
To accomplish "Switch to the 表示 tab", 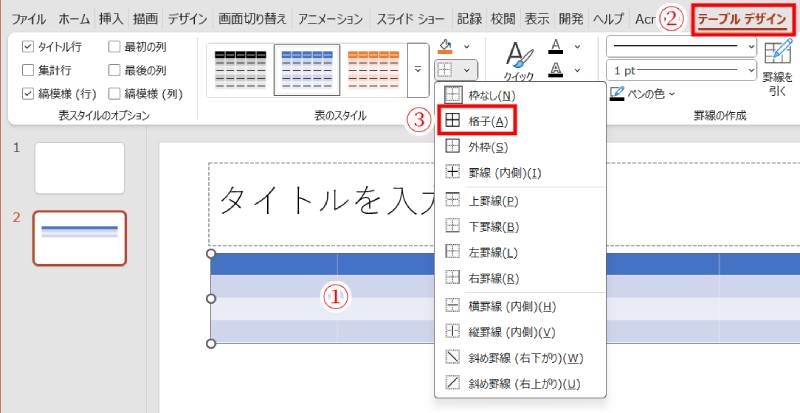I will click(537, 19).
